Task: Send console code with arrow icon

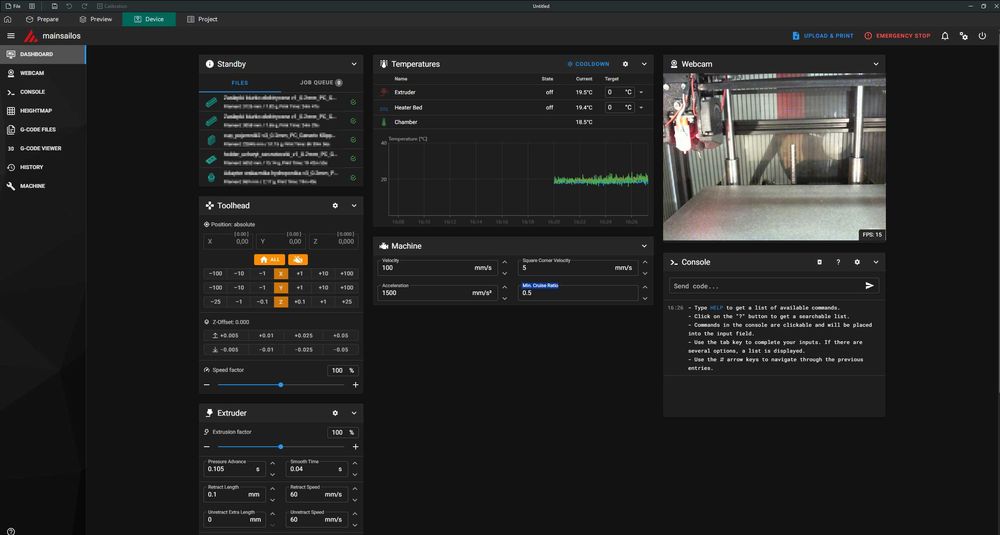Action: click(869, 285)
